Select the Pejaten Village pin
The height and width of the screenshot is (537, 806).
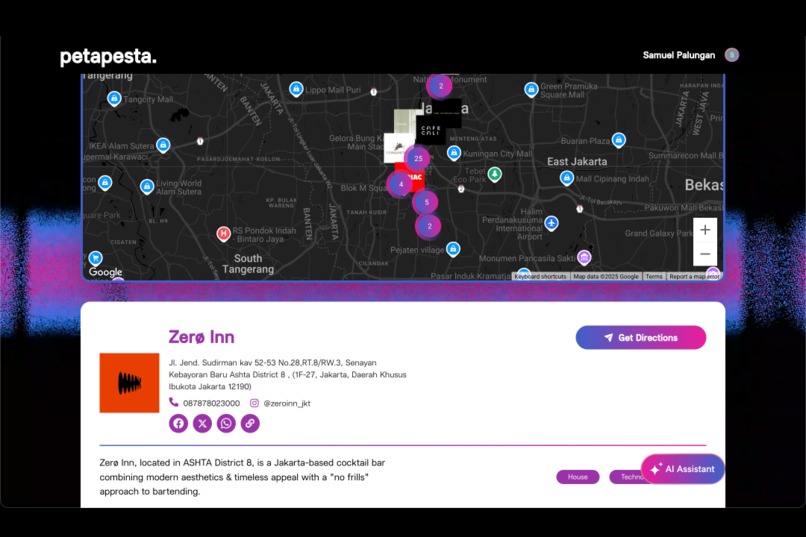pos(453,249)
